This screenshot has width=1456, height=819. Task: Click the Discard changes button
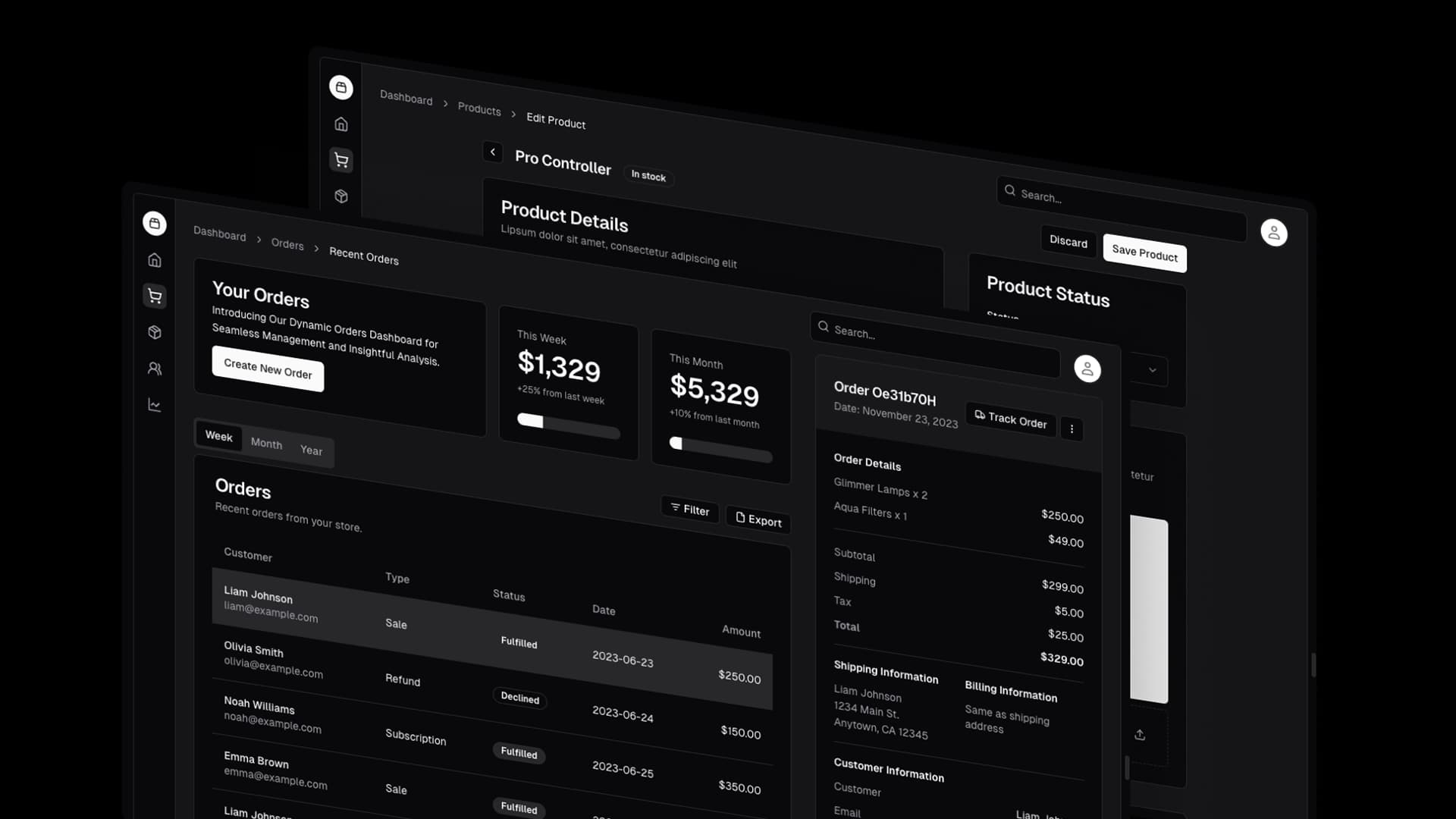click(x=1068, y=240)
